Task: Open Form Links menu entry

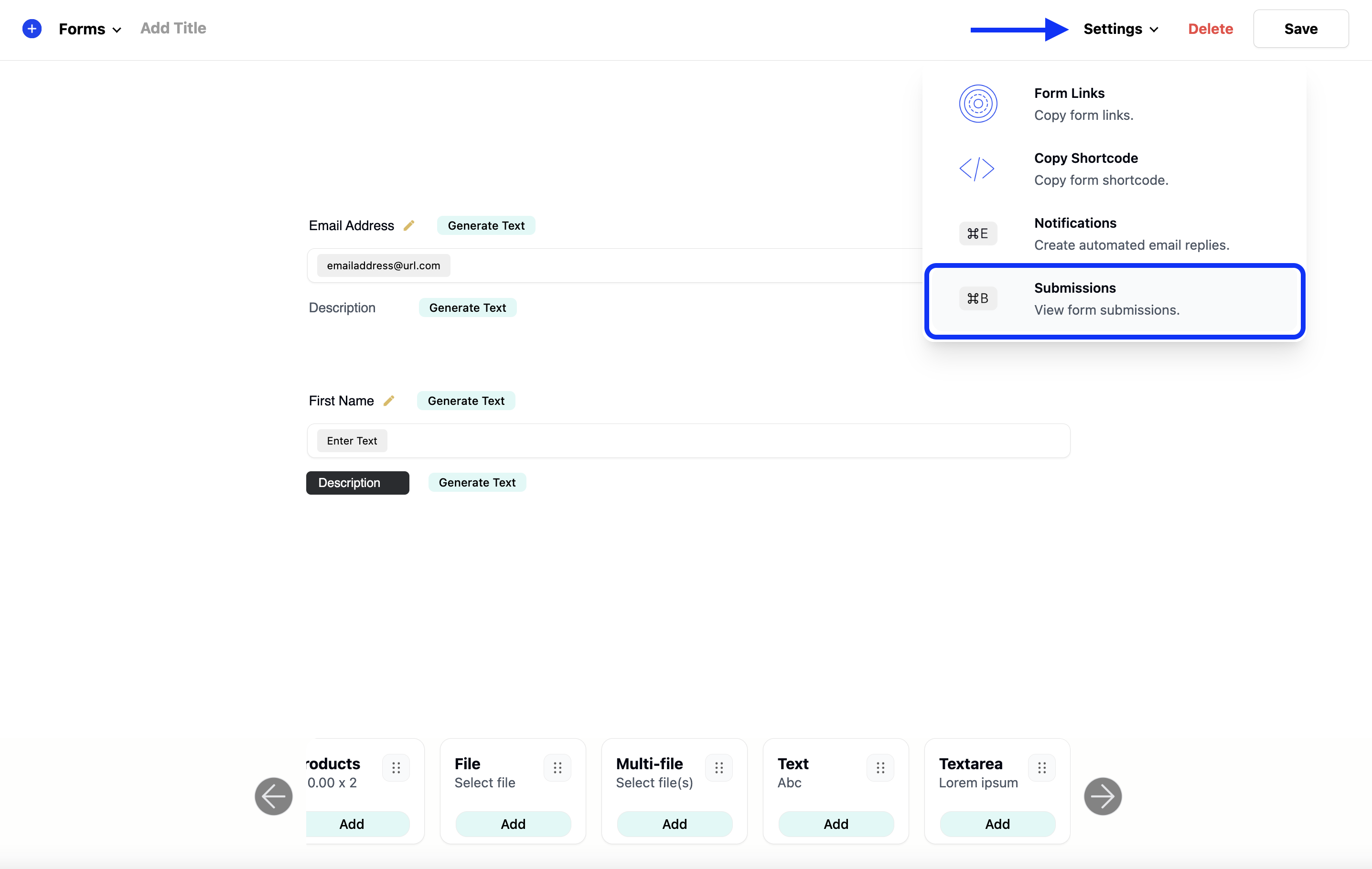Action: point(1115,104)
